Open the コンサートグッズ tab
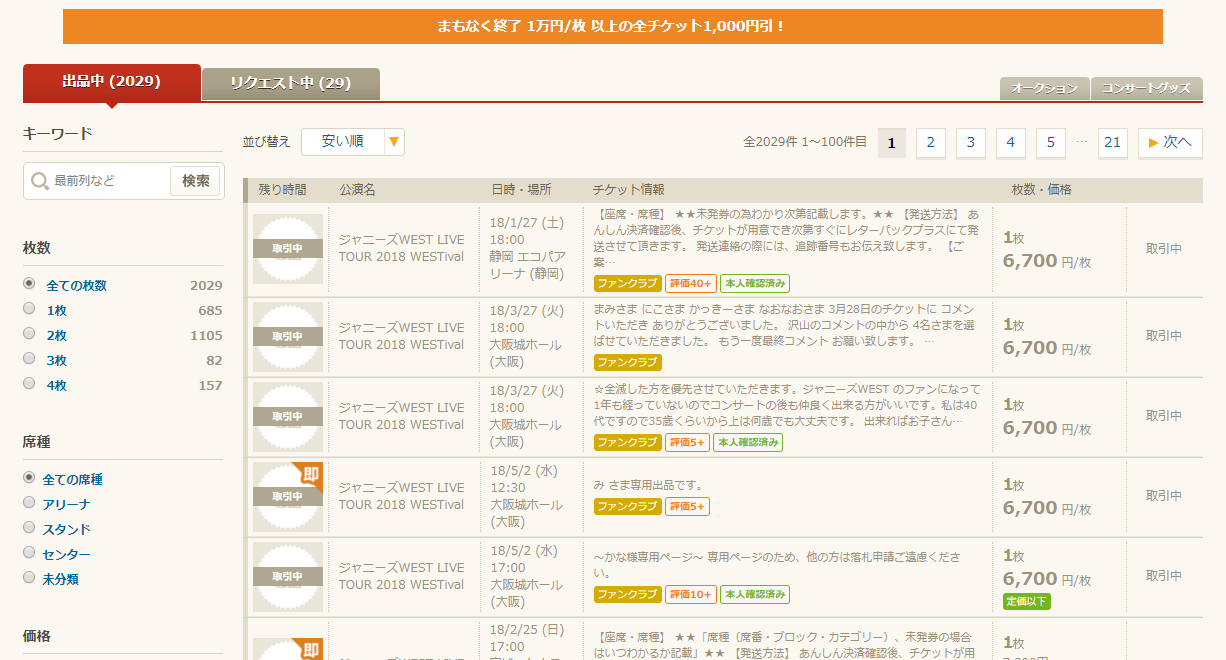This screenshot has width=1226, height=660. pos(1146,89)
